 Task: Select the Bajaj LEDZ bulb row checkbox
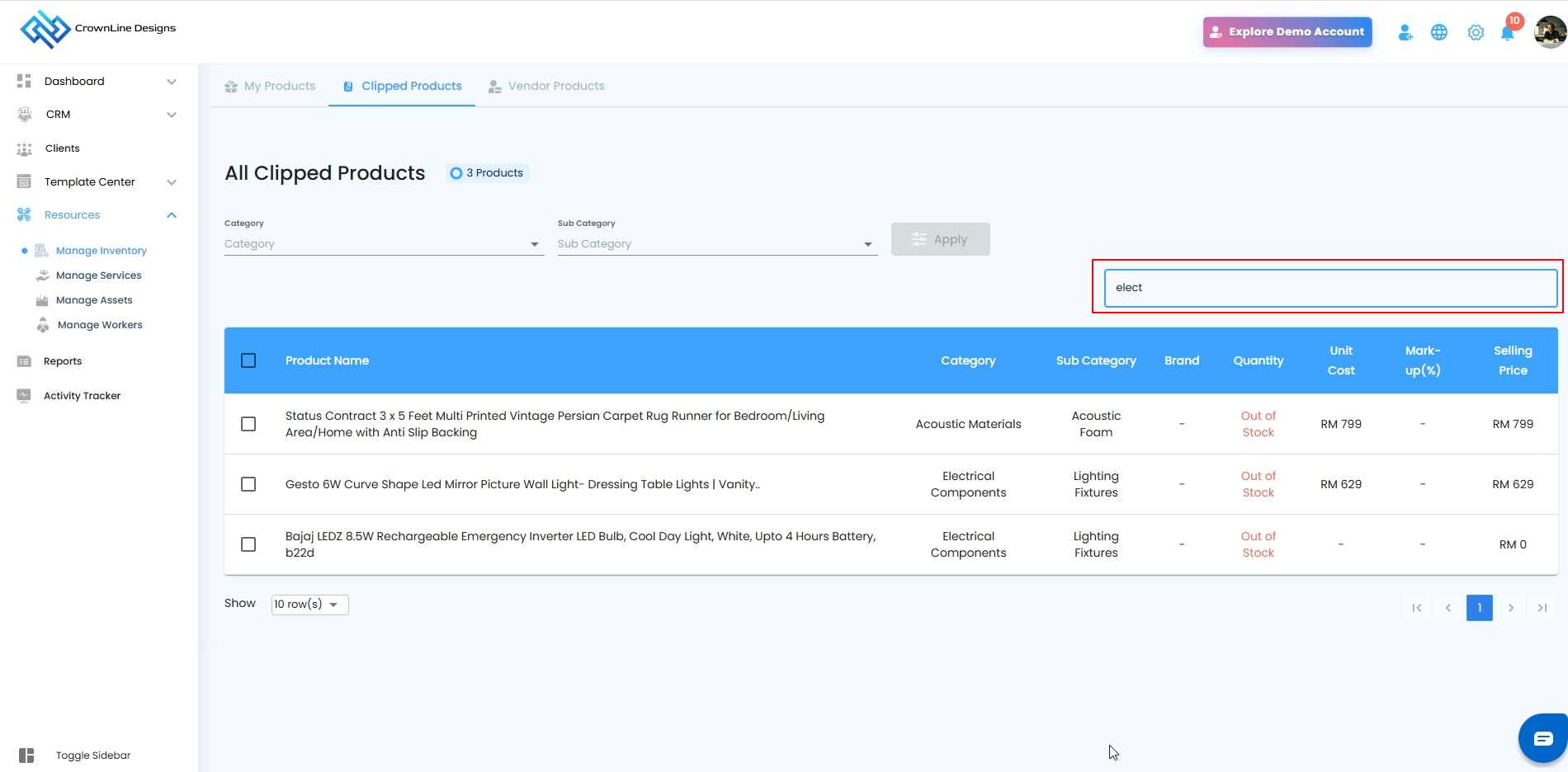(248, 544)
